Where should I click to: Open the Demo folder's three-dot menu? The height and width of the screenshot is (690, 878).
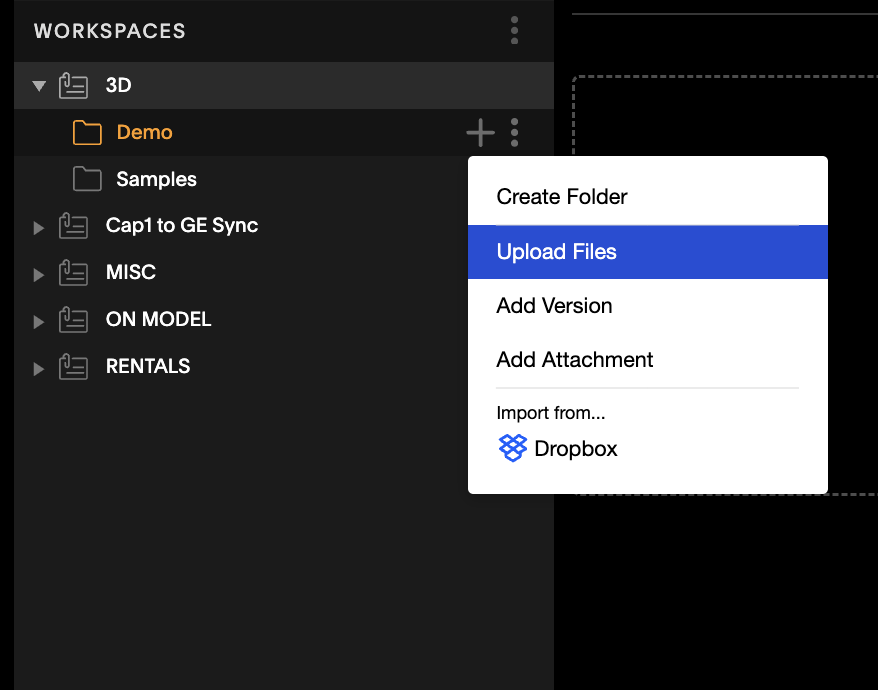click(514, 133)
